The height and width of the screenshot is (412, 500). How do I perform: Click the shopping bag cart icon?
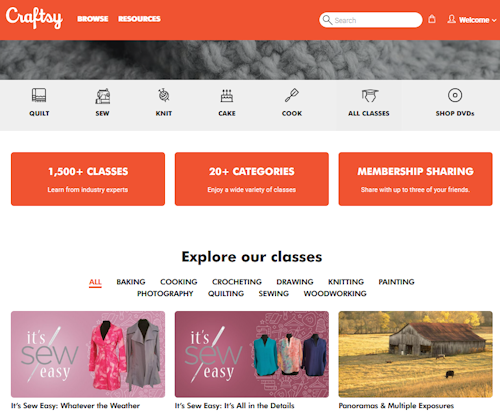point(432,19)
